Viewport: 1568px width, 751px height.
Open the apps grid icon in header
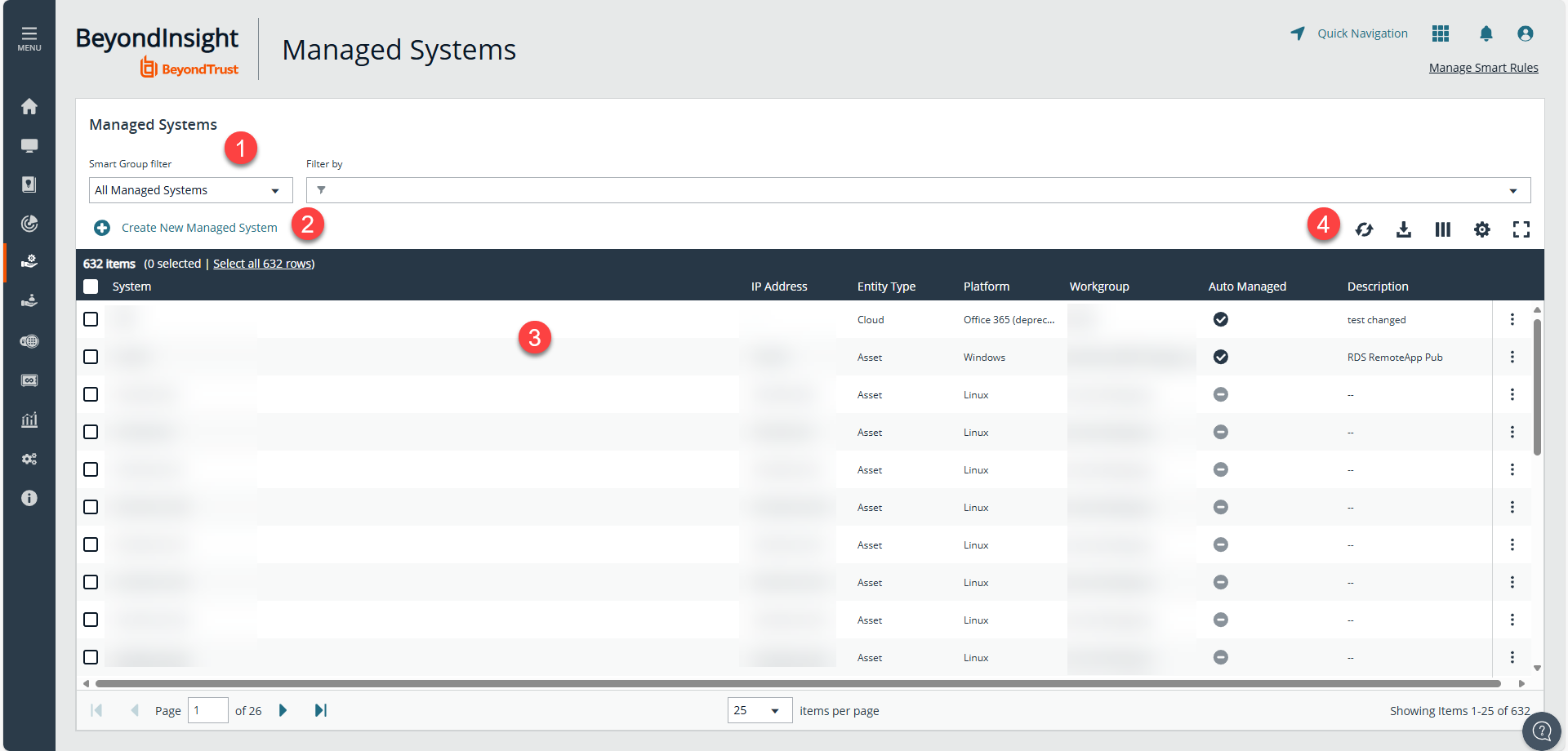click(x=1441, y=33)
